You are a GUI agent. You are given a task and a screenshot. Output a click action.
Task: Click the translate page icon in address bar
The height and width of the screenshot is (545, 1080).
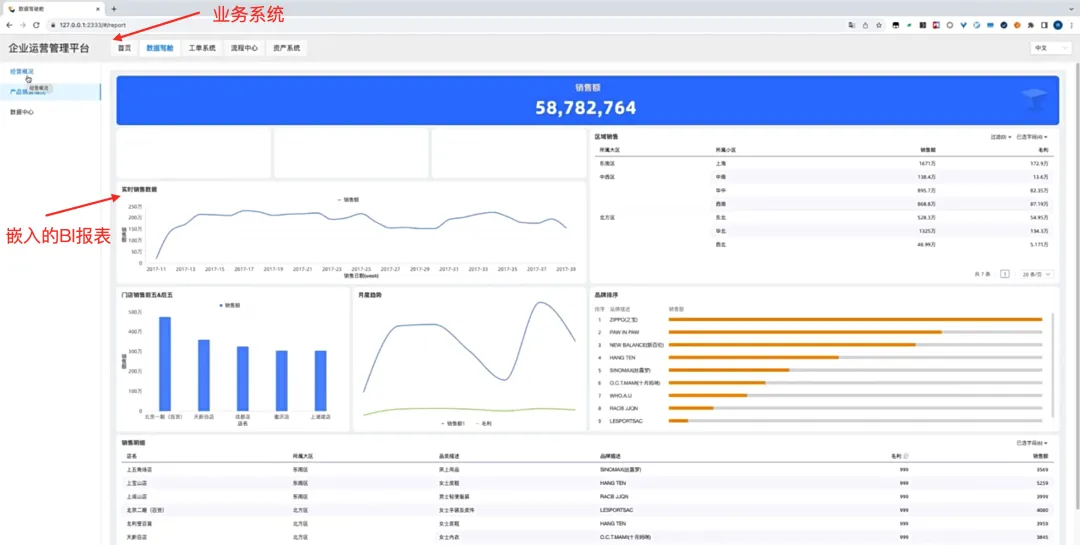[x=852, y=25]
